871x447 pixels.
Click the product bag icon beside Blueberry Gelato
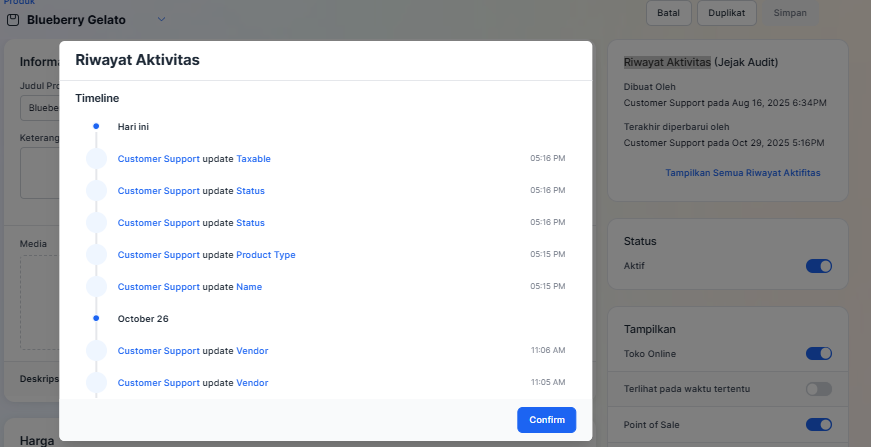click(13, 20)
